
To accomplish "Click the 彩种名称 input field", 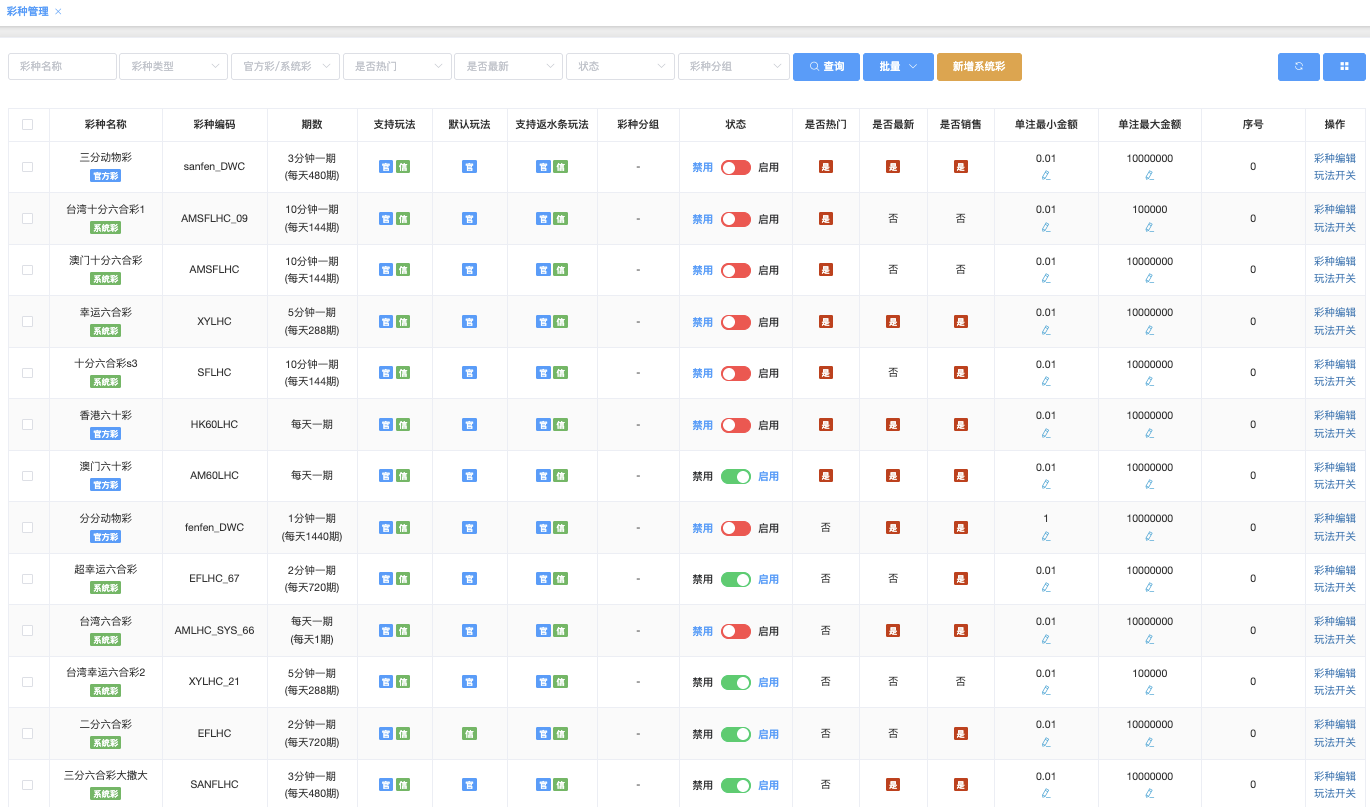I will pyautogui.click(x=62, y=67).
